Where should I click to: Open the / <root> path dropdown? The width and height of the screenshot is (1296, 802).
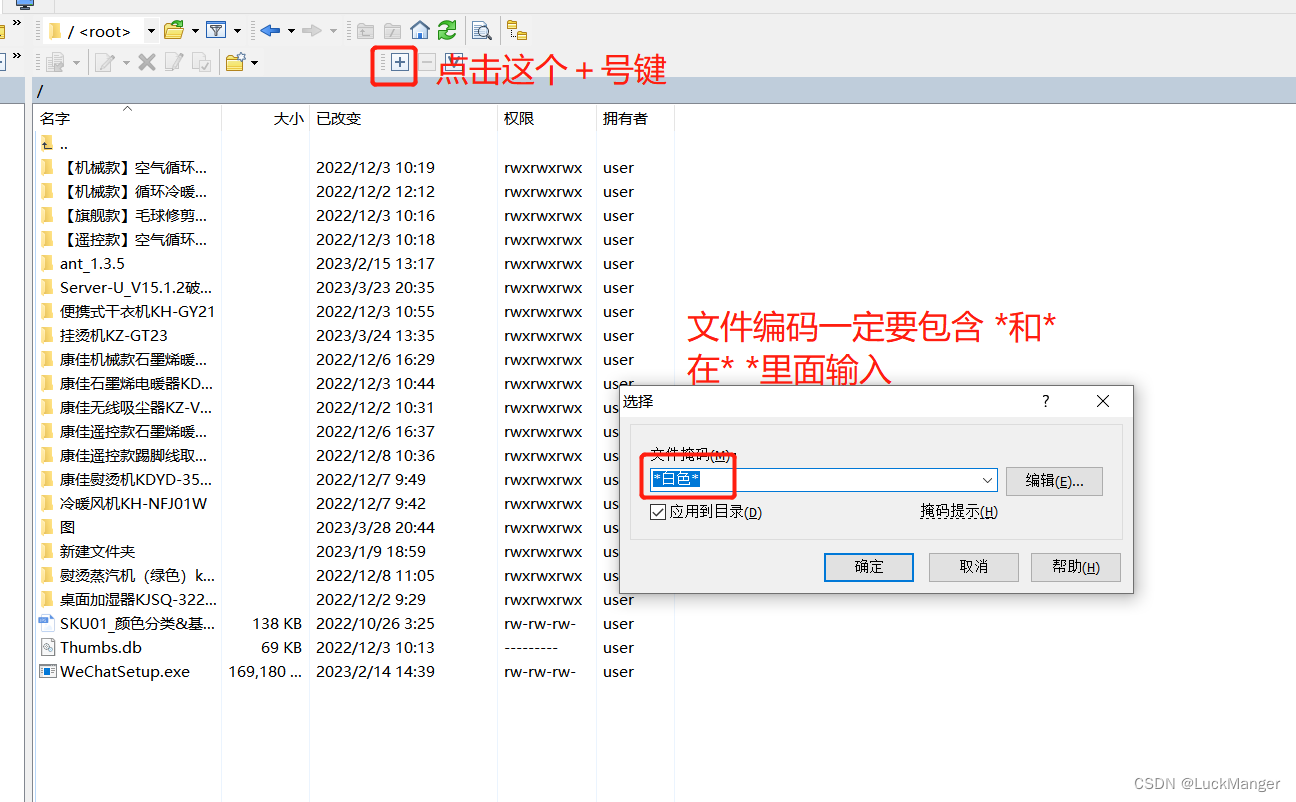pos(150,31)
